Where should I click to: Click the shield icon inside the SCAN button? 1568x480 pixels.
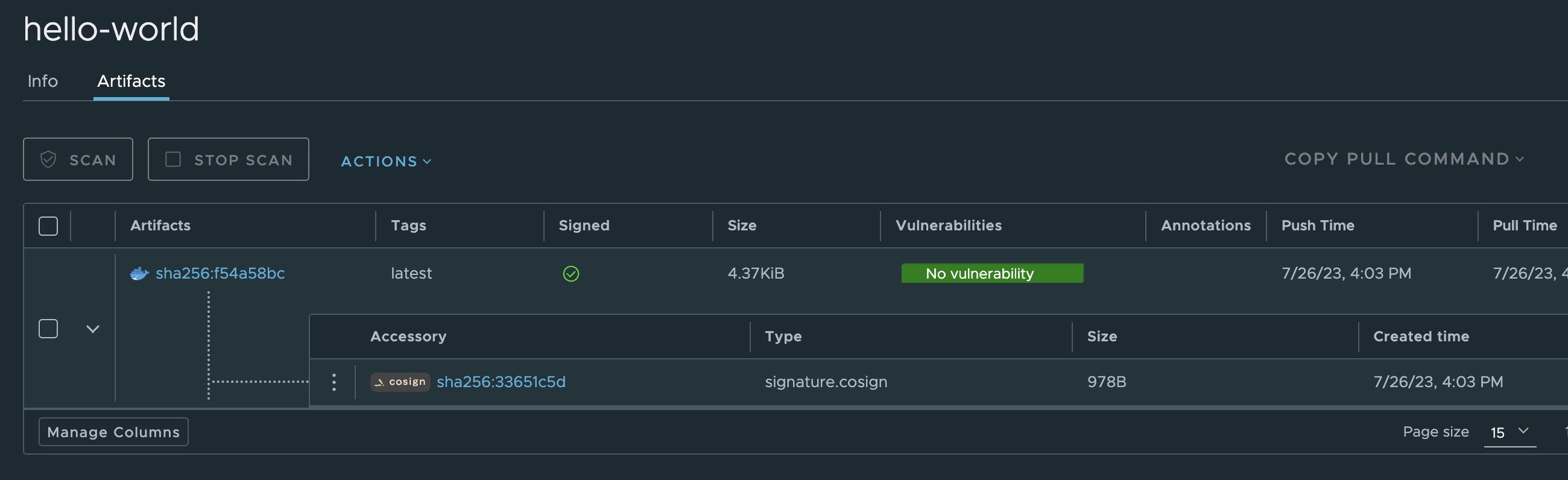pos(48,159)
